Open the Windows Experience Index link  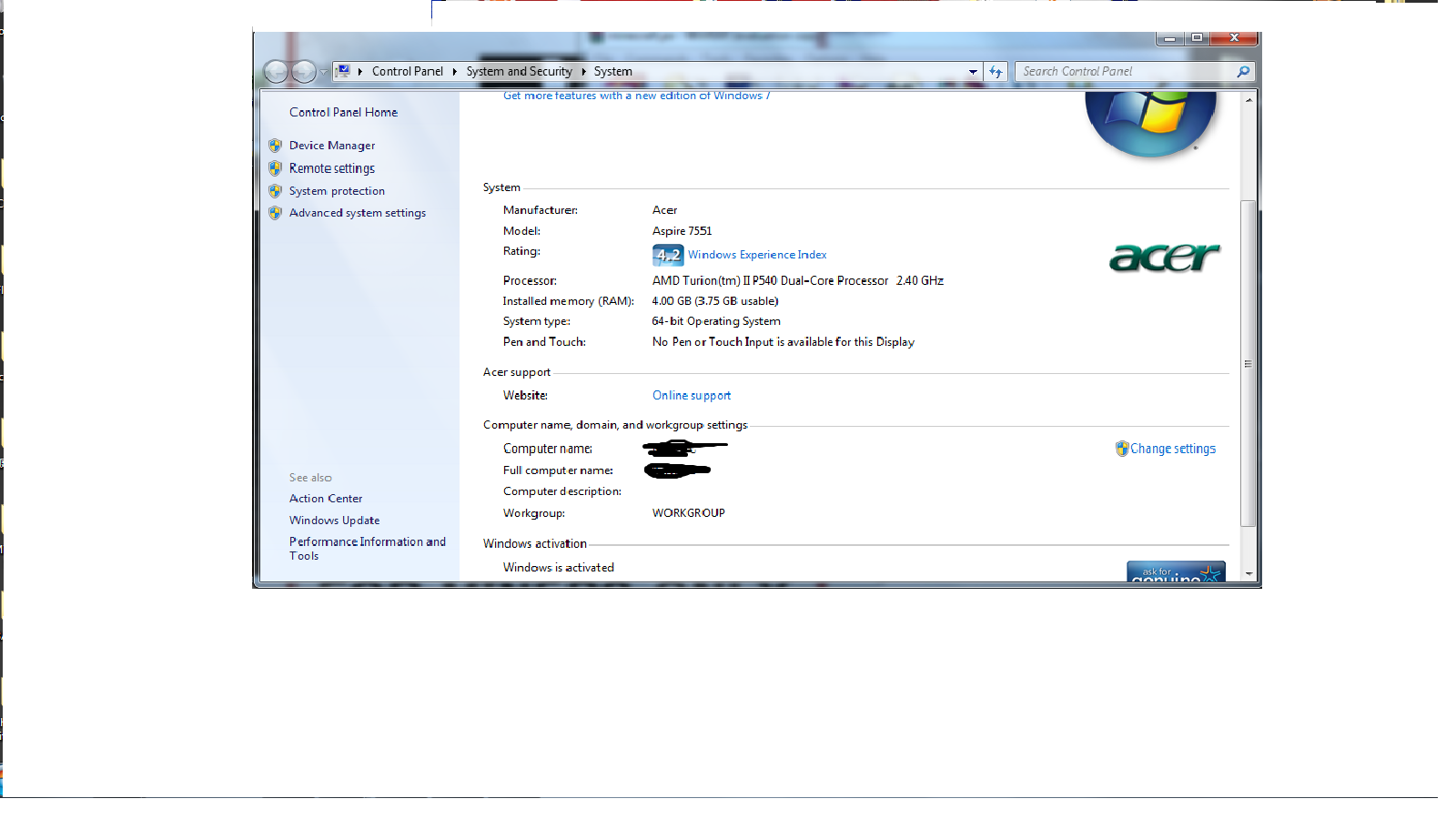pos(756,255)
